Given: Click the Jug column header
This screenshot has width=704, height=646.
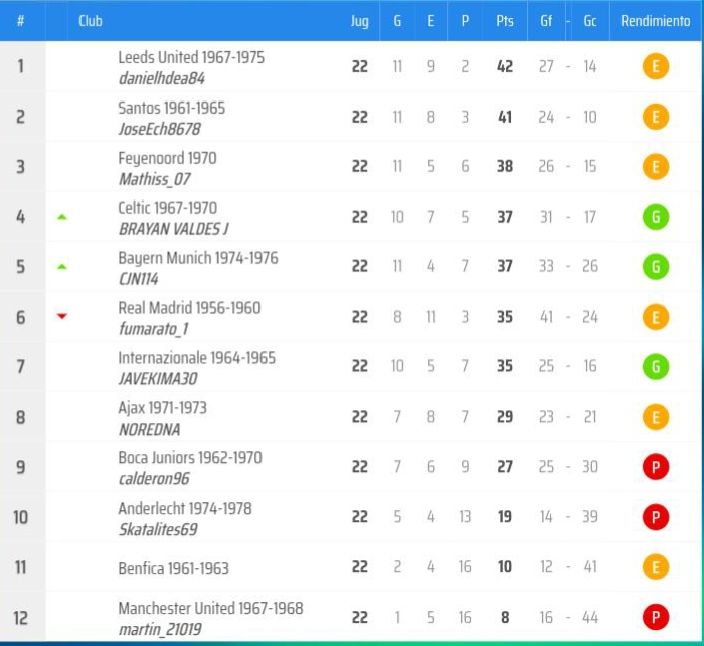Looking at the screenshot, I should tap(360, 21).
